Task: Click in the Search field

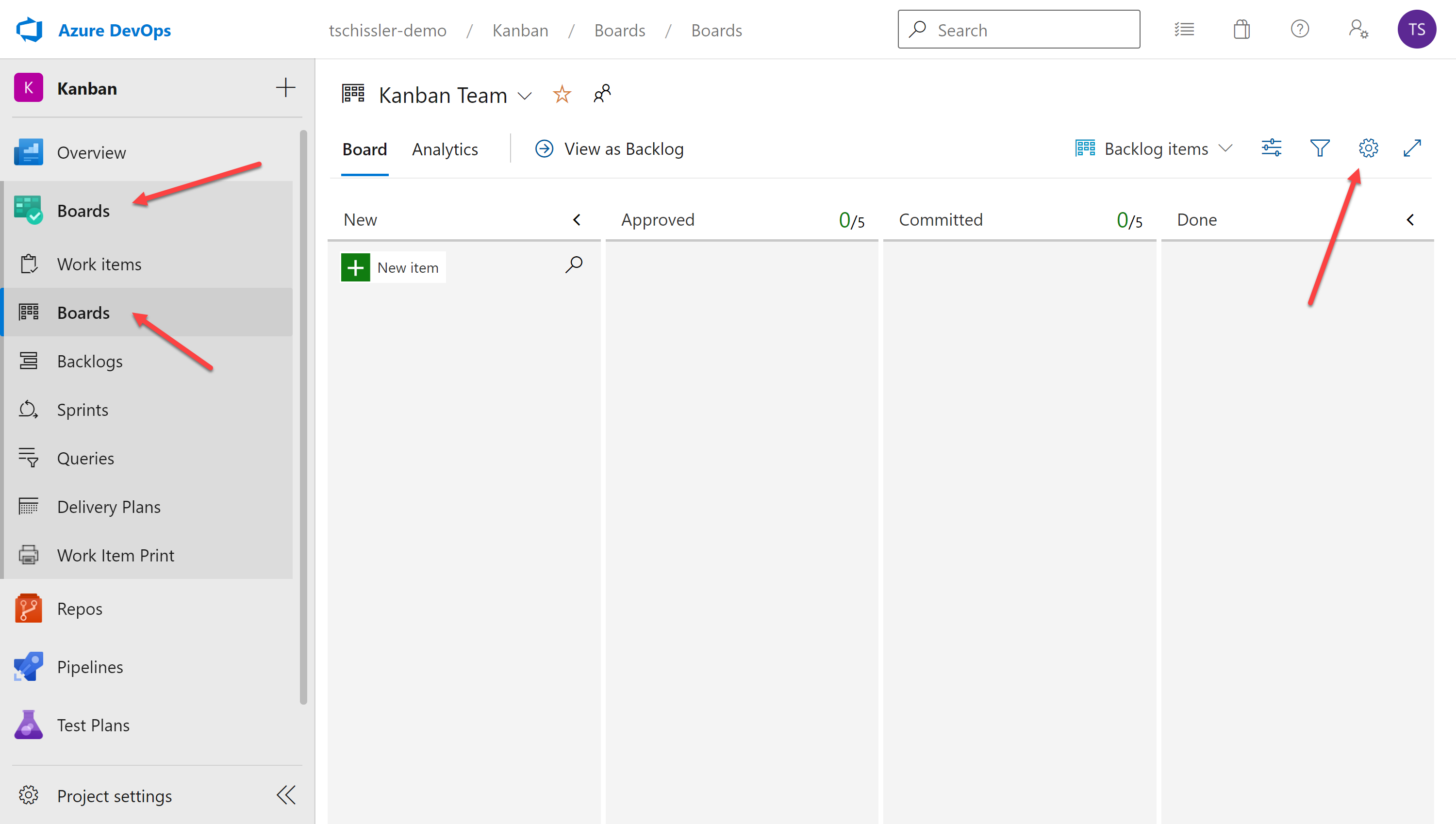Action: tap(1019, 30)
